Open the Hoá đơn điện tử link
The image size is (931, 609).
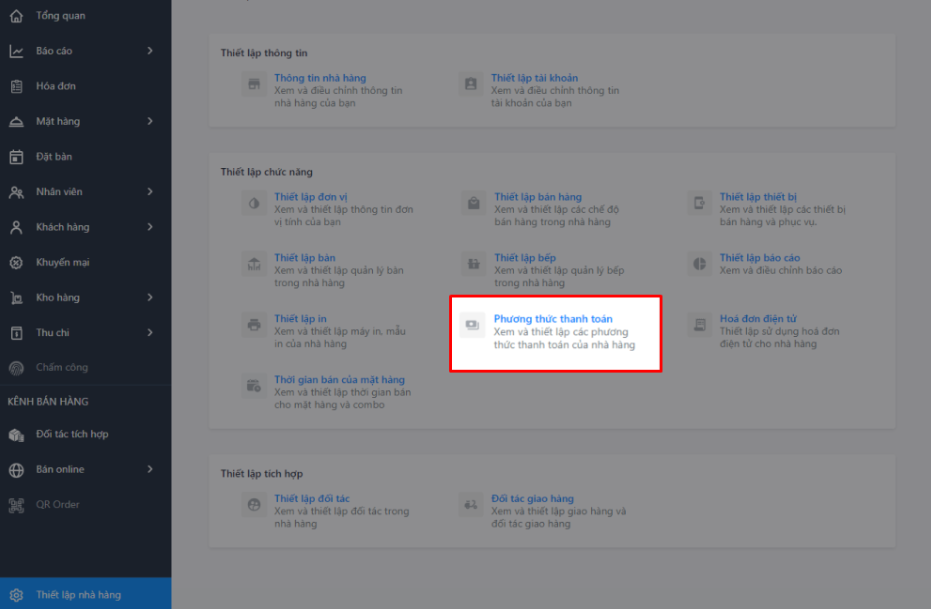pos(758,319)
